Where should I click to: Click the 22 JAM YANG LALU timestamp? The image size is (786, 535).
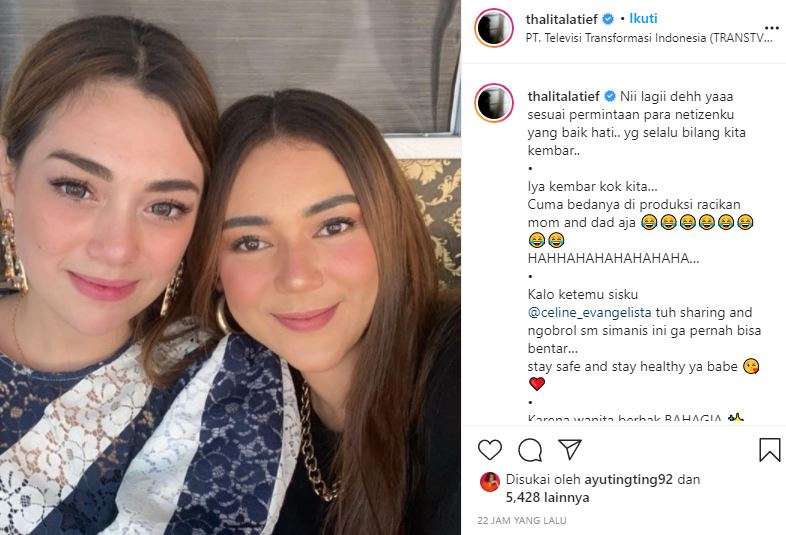tap(522, 520)
